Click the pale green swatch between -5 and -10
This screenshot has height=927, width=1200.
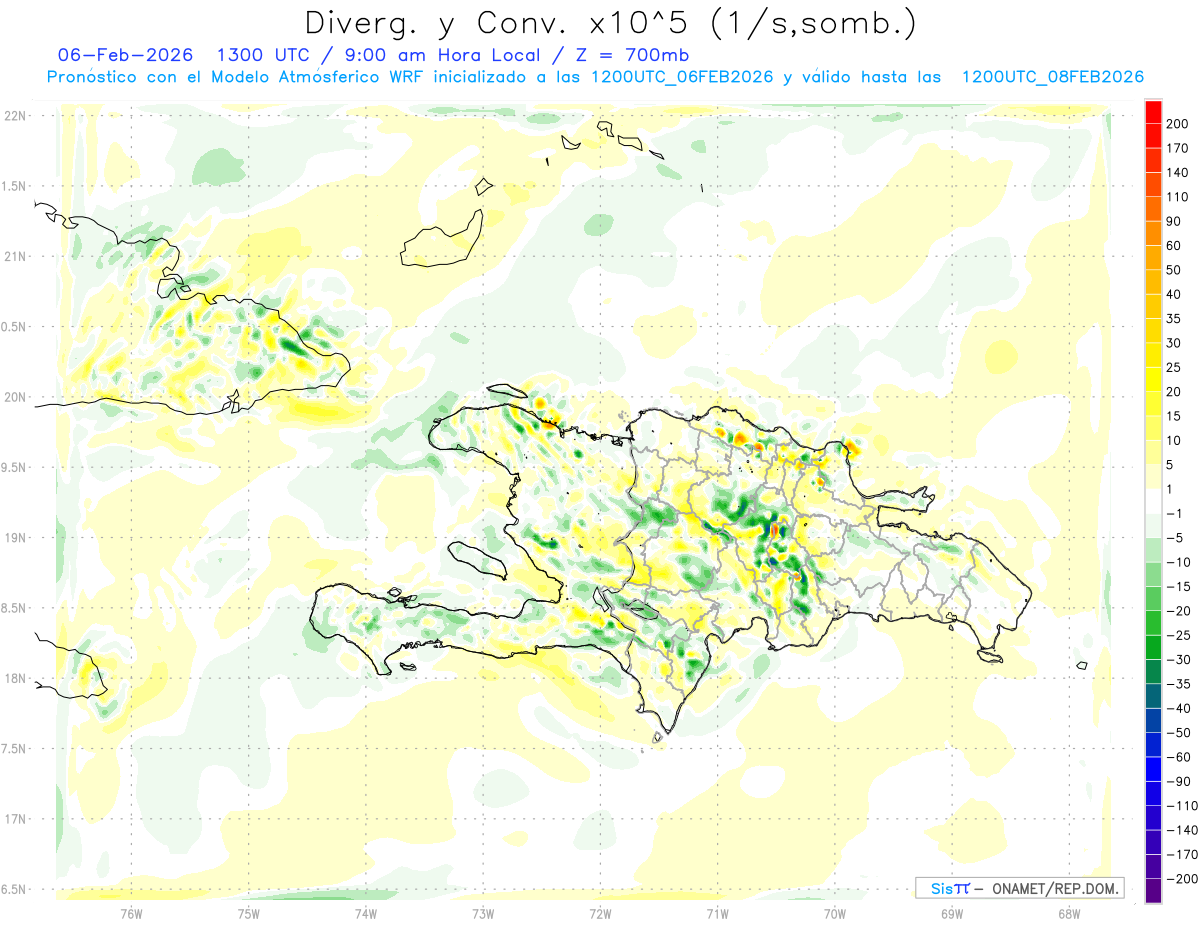point(1153,550)
